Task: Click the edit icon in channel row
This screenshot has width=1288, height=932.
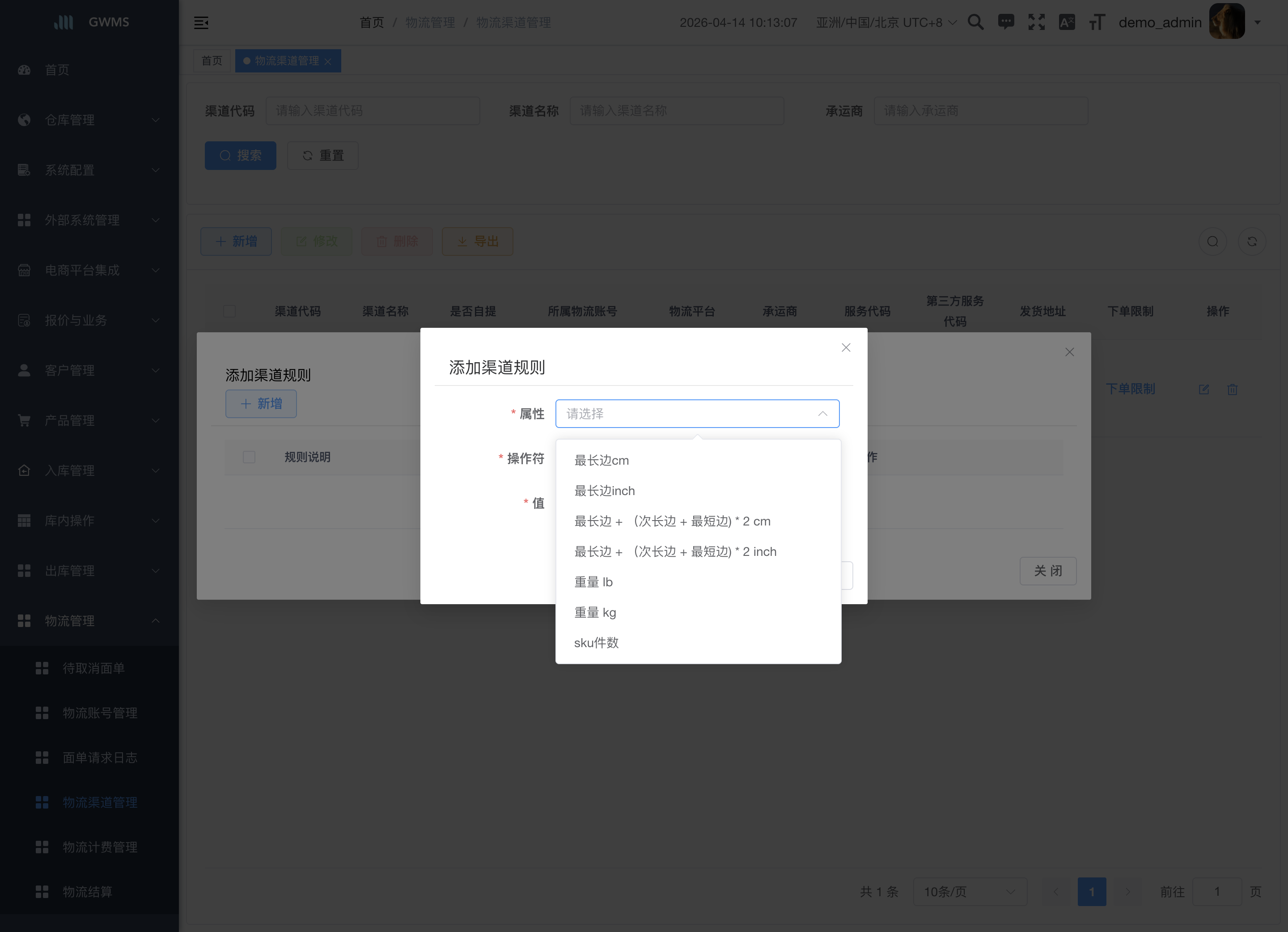Action: (1203, 389)
